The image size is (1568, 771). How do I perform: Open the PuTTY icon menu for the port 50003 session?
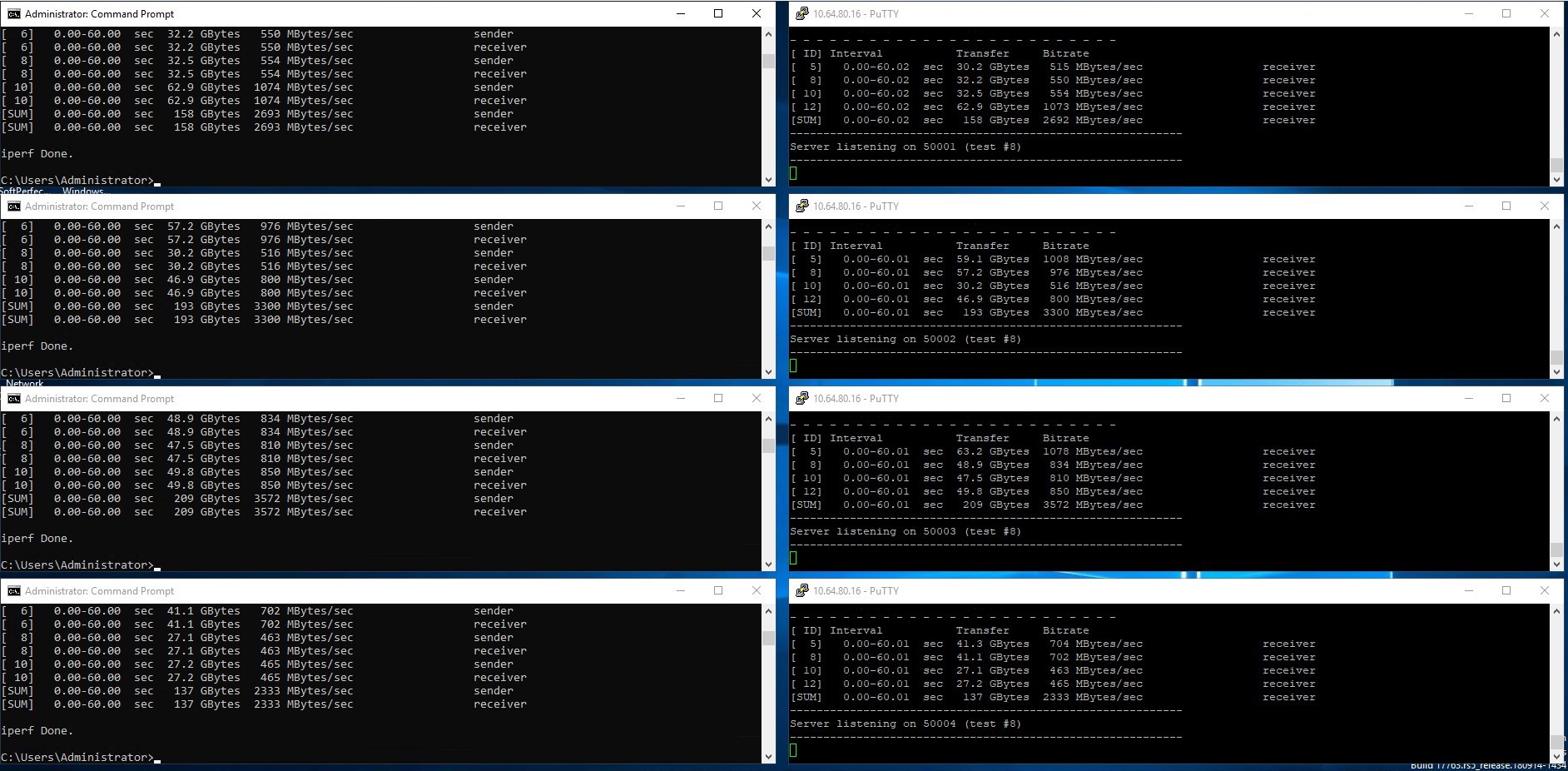[x=802, y=399]
